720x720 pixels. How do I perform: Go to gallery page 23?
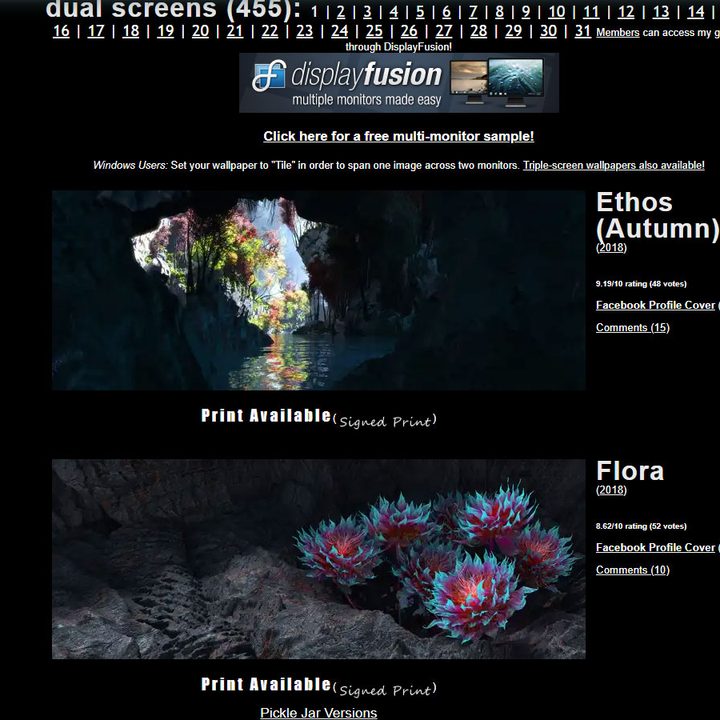304,31
